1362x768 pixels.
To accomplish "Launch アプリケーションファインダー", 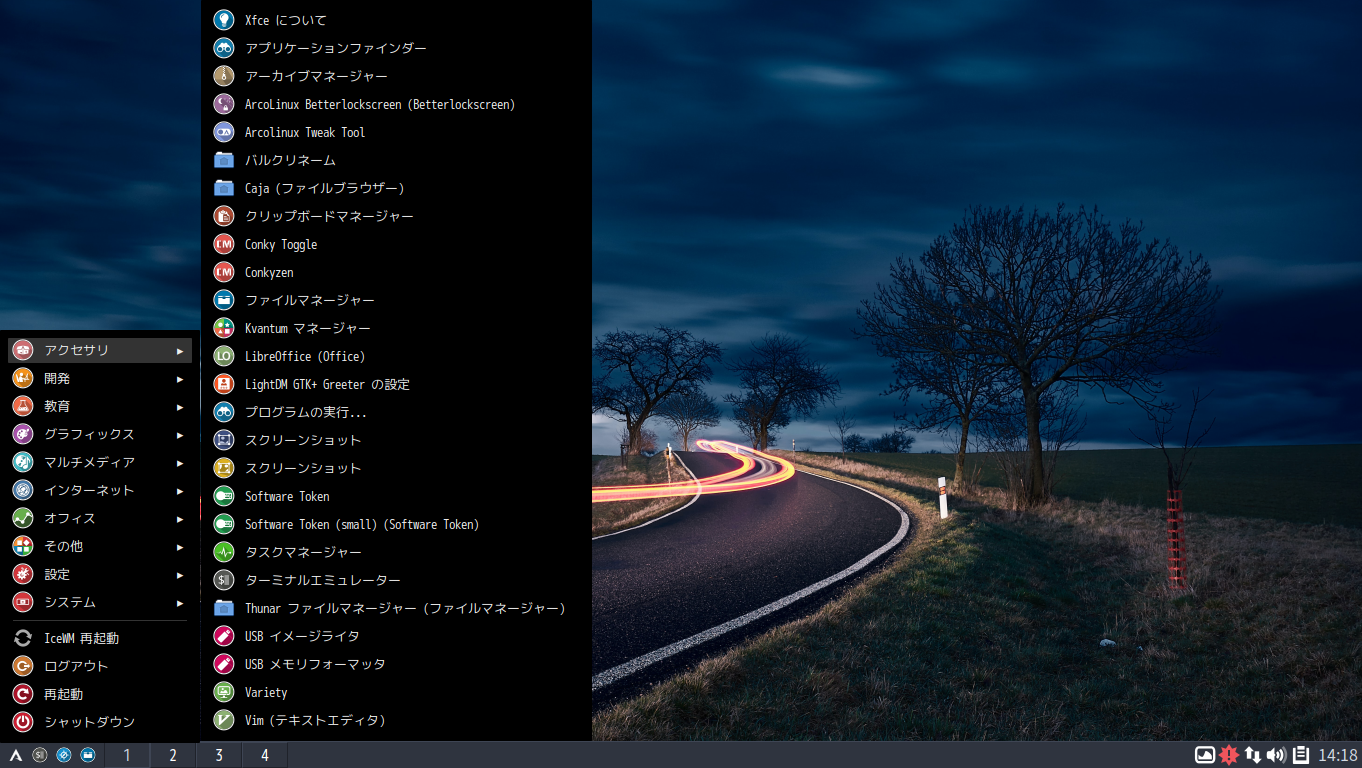I will click(396, 48).
